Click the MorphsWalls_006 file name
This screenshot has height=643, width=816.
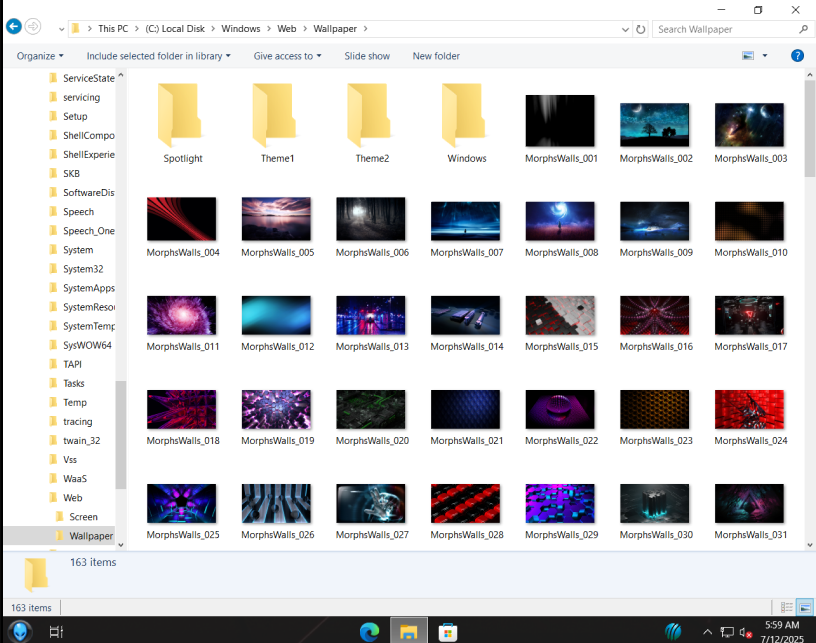[x=372, y=252]
